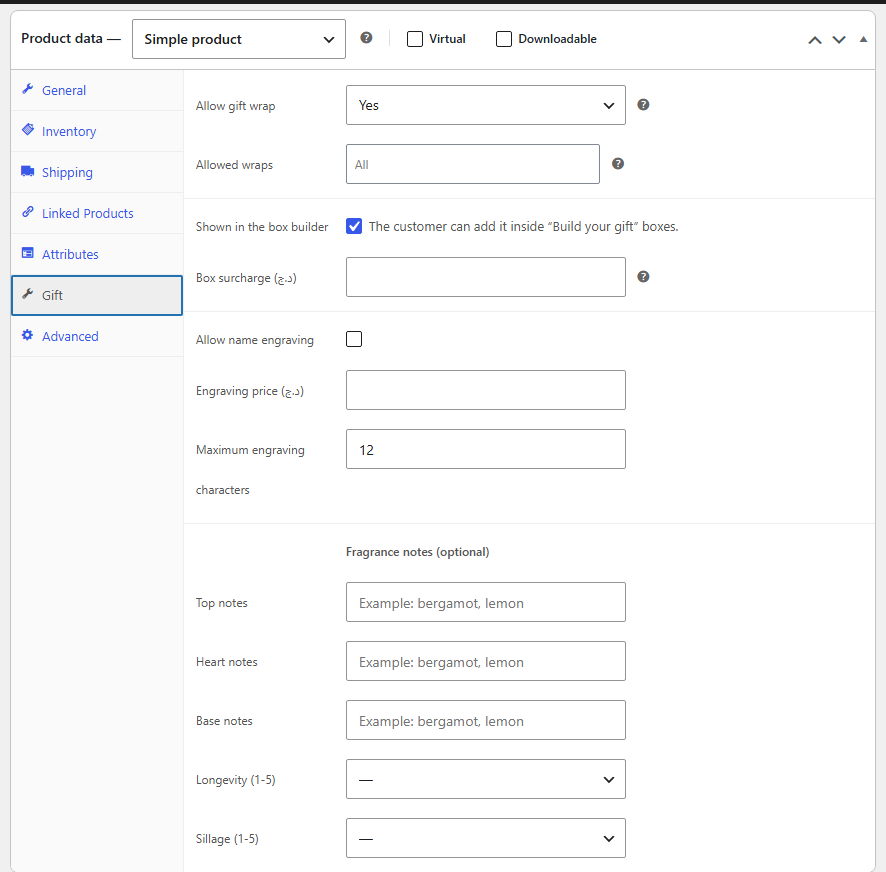
Task: Enable Allow name engraving checkbox
Action: pos(354,339)
